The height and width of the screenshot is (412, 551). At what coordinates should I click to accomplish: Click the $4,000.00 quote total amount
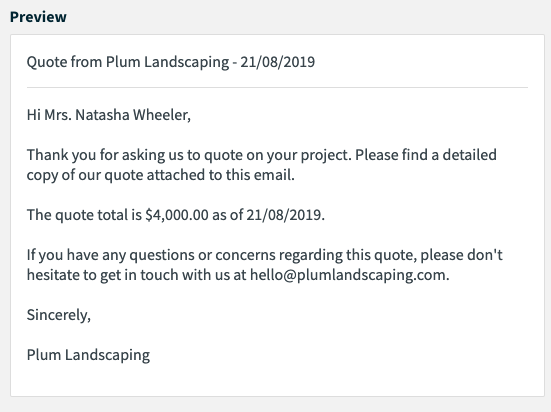177,215
